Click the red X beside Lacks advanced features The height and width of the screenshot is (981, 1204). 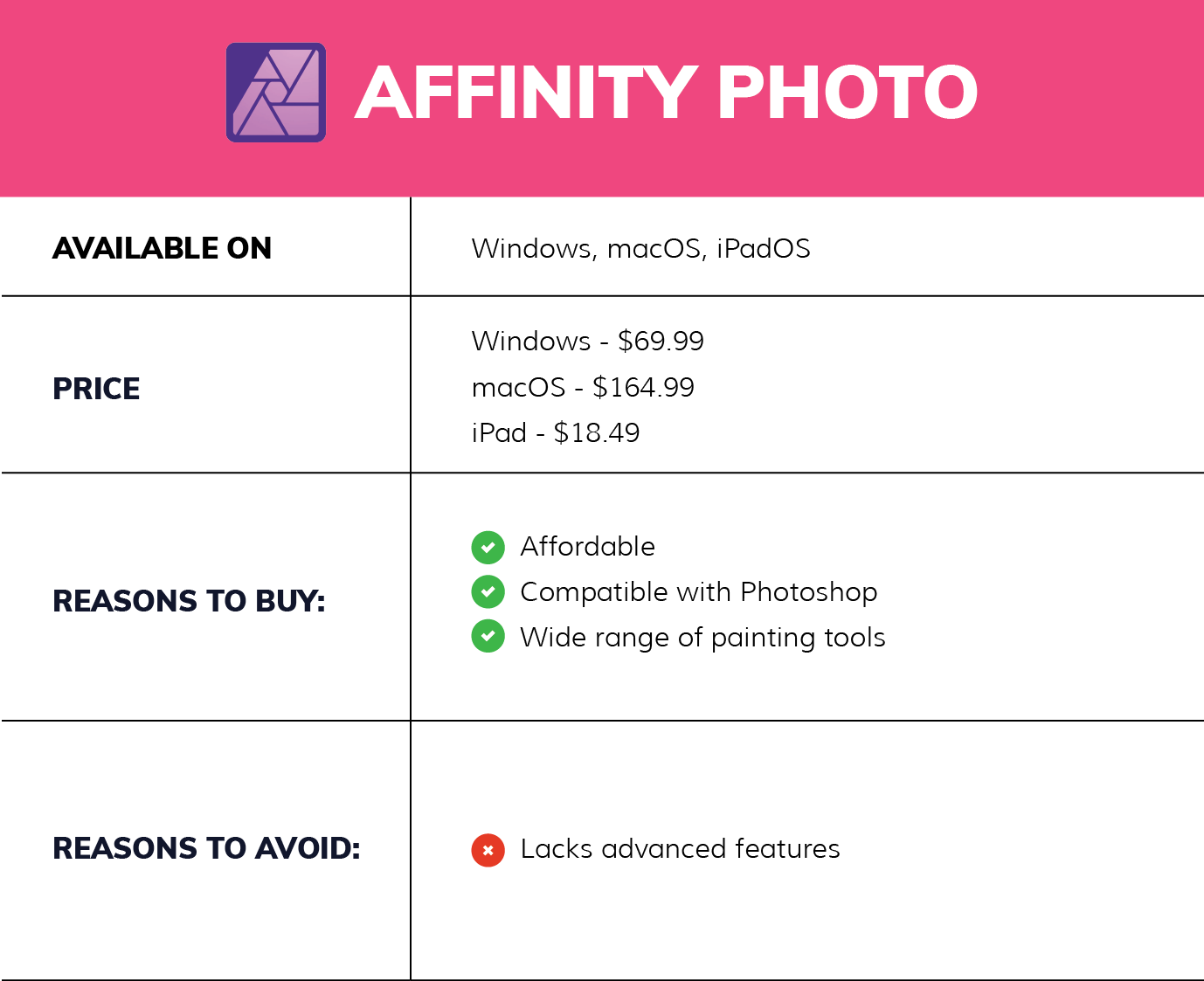click(488, 850)
